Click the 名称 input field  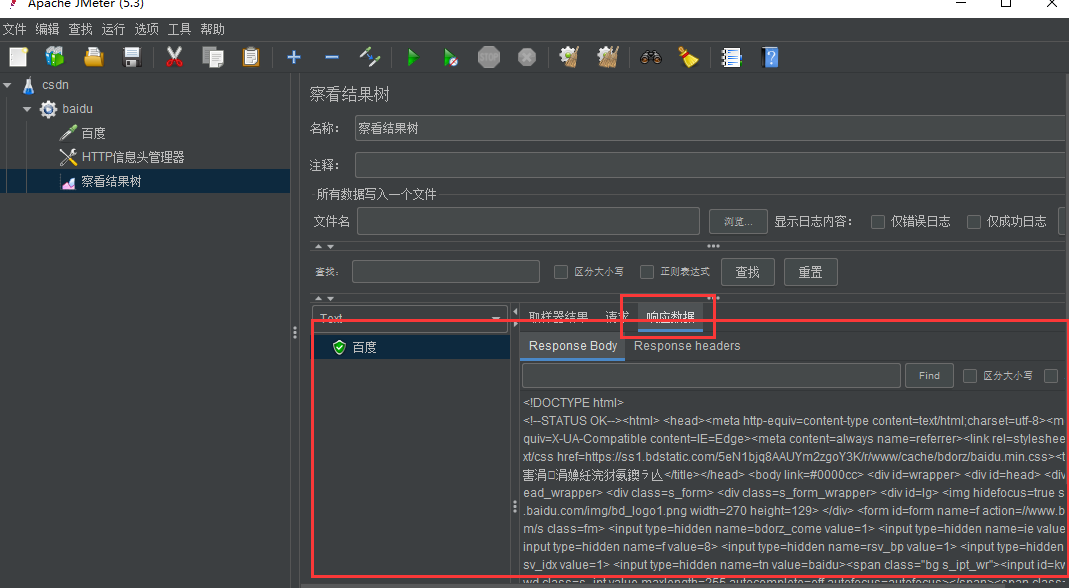712,128
